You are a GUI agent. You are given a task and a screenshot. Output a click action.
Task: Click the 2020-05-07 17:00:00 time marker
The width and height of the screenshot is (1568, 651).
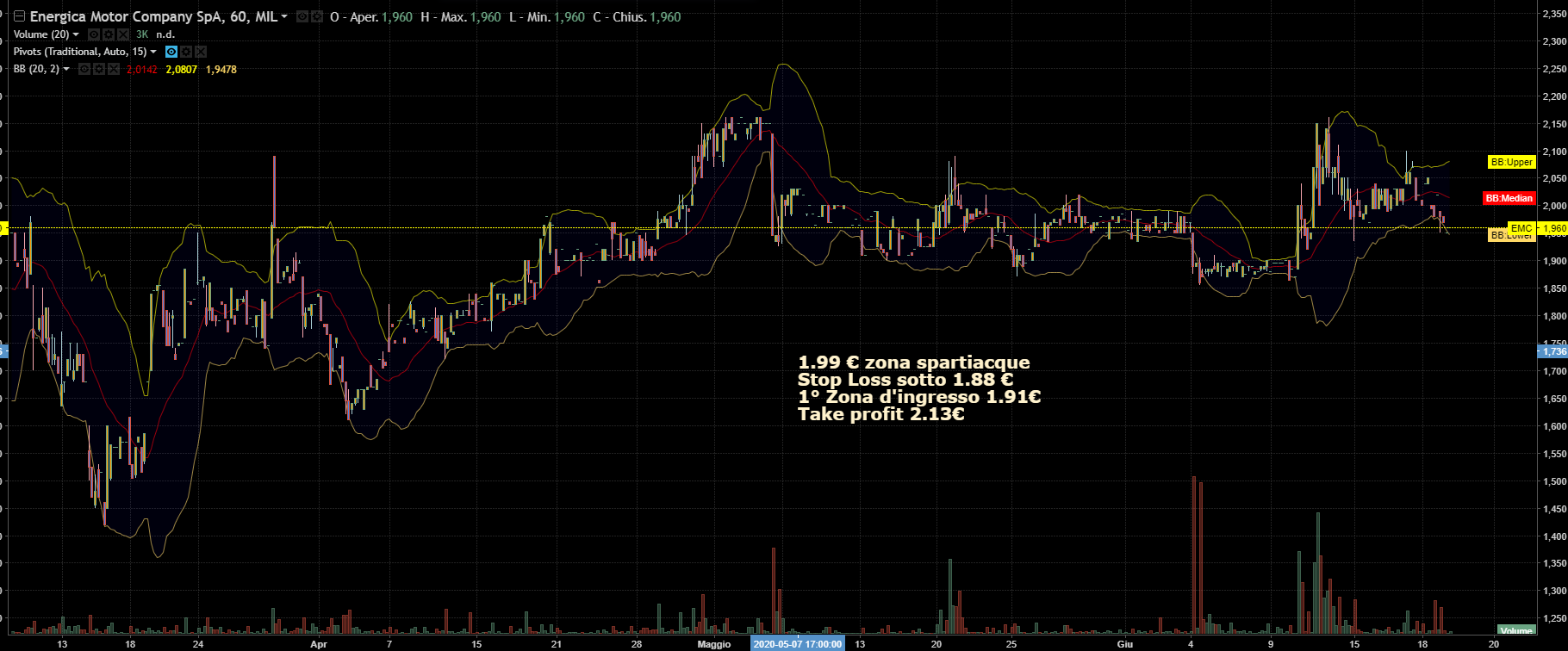pyautogui.click(x=797, y=644)
